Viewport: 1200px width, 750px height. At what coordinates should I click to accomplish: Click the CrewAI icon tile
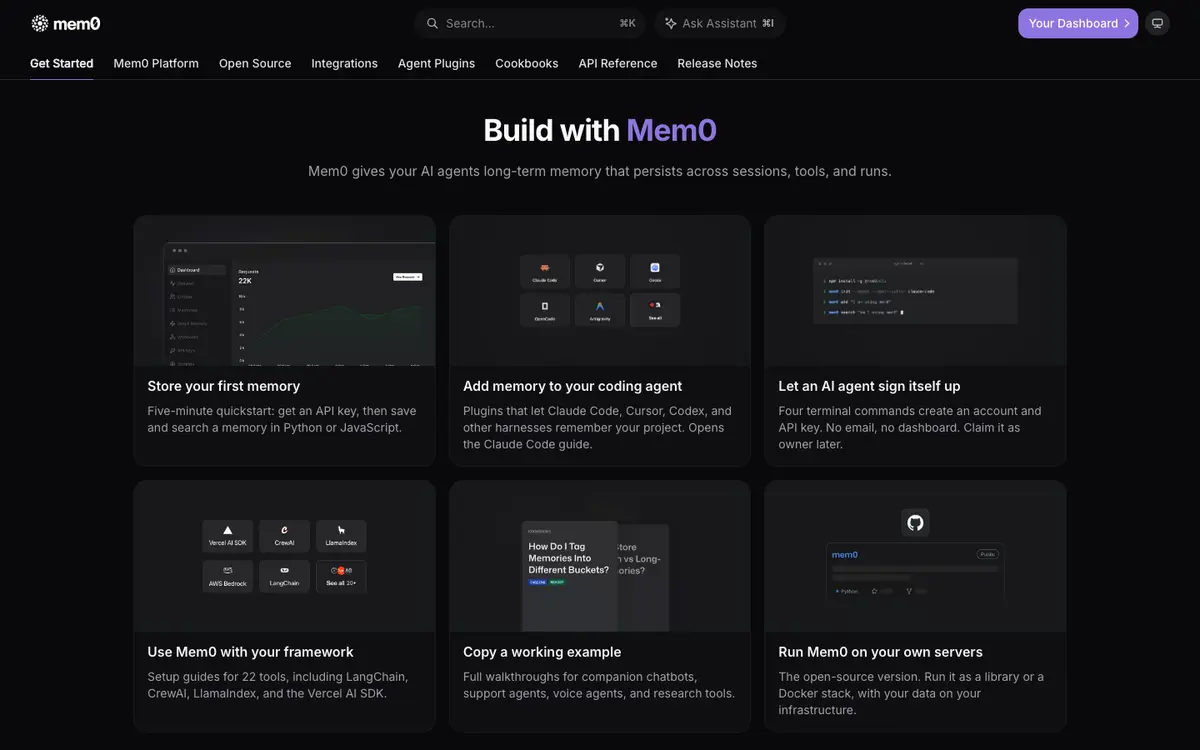285,536
